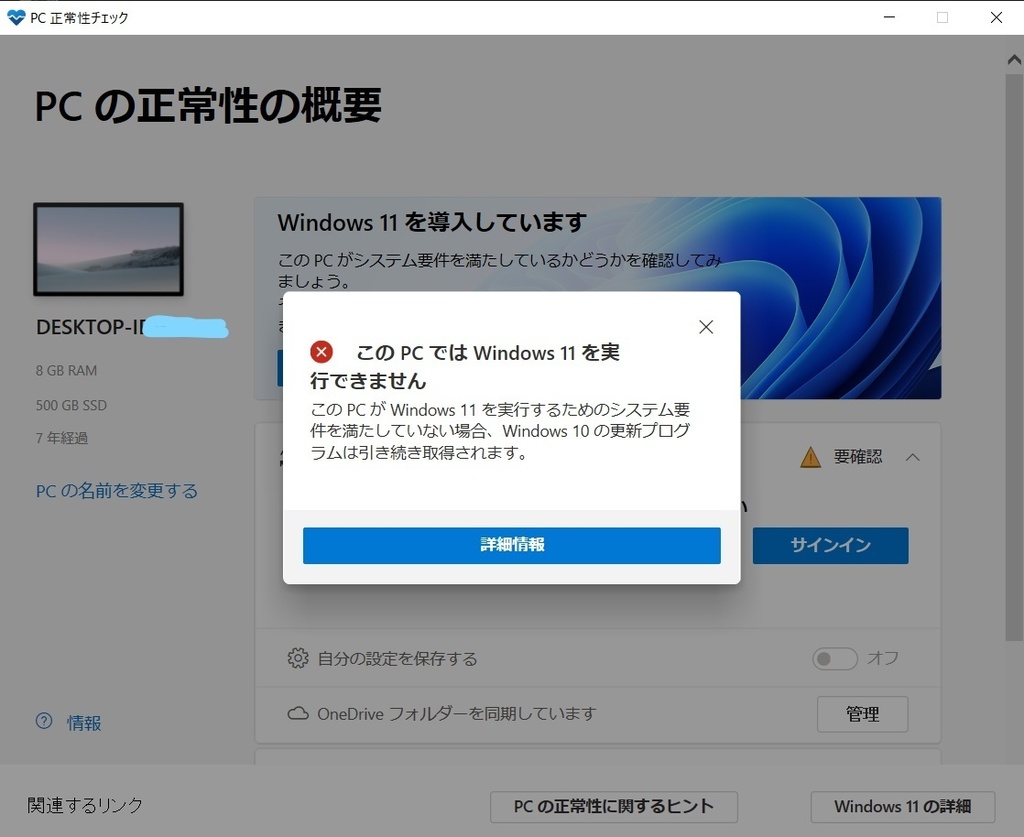1024x837 pixels.
Task: Click the question mark icon beside 情報
Action: tap(44, 721)
